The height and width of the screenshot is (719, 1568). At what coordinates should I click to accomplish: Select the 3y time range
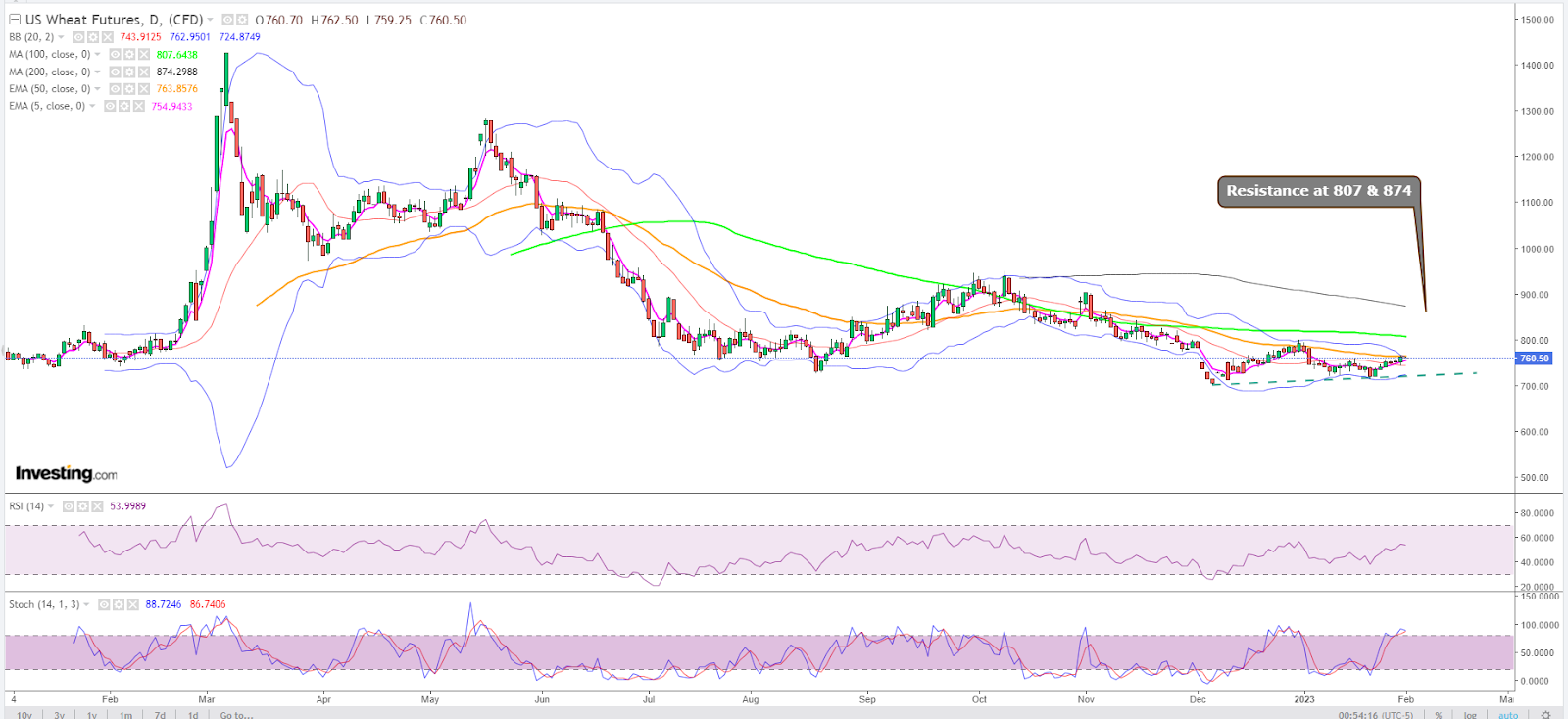point(60,714)
